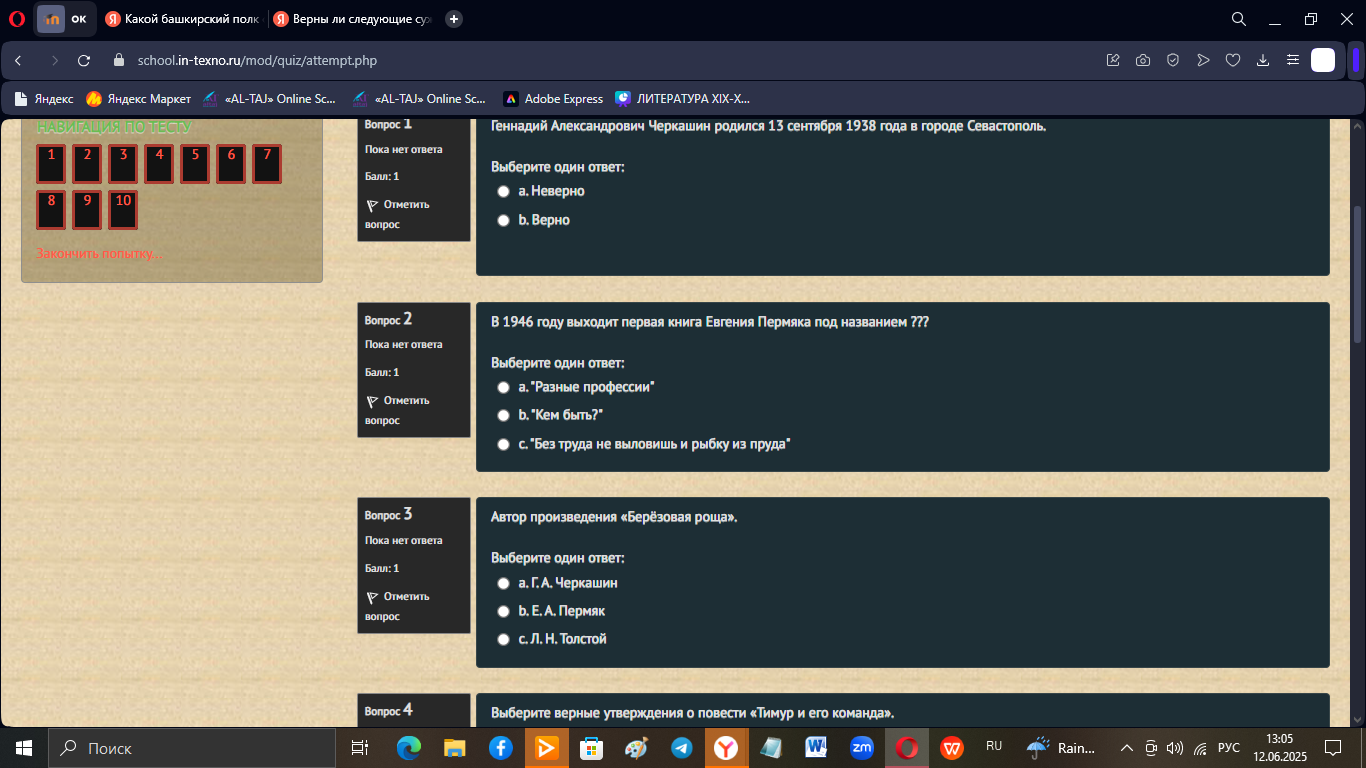Open WPS Office from the taskbar
The image size is (1366, 768).
(952, 748)
